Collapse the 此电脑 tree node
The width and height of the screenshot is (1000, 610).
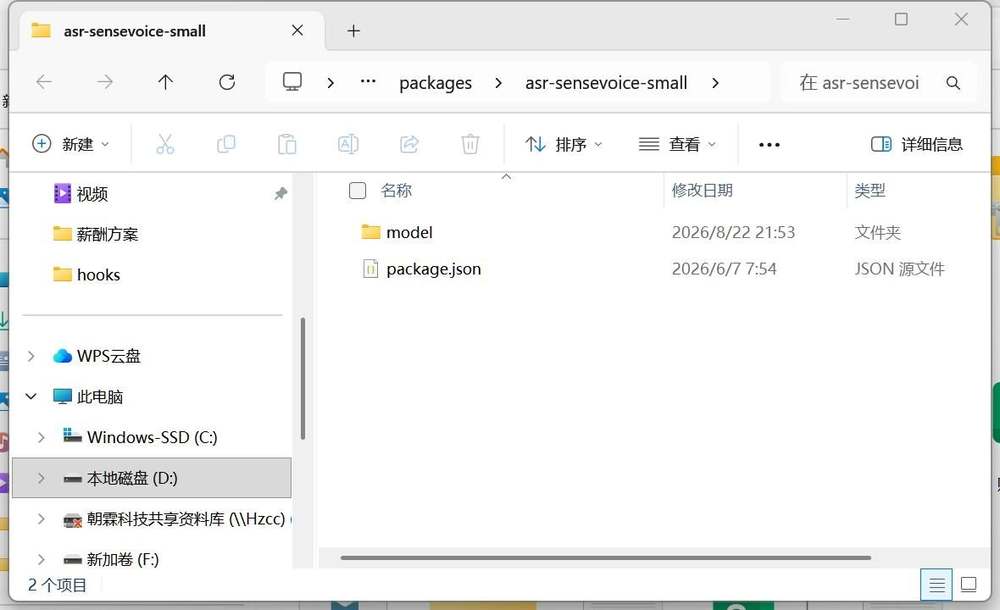(x=31, y=396)
